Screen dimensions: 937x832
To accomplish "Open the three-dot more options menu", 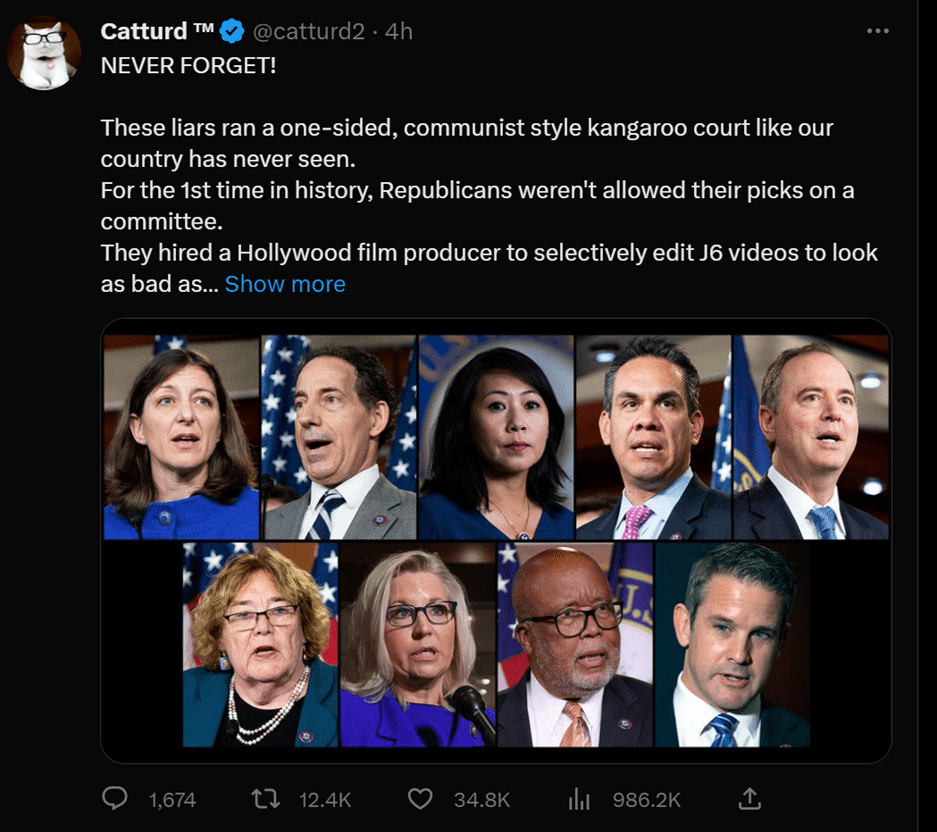I will point(877,31).
